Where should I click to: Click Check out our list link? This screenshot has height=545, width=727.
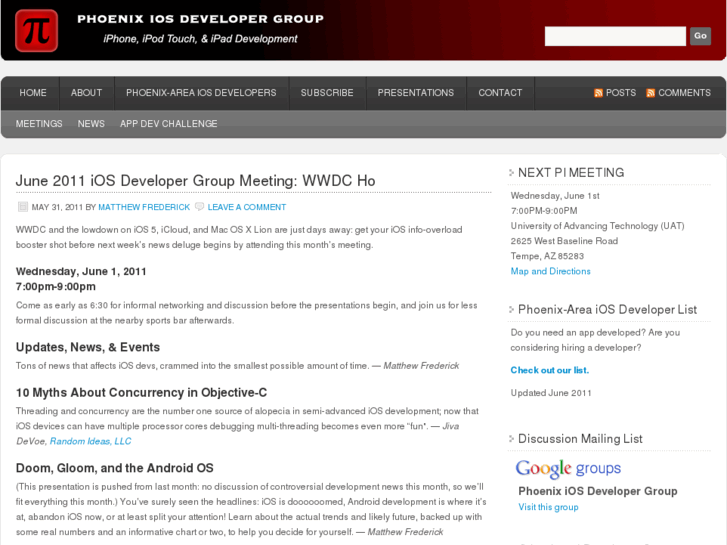click(x=549, y=370)
